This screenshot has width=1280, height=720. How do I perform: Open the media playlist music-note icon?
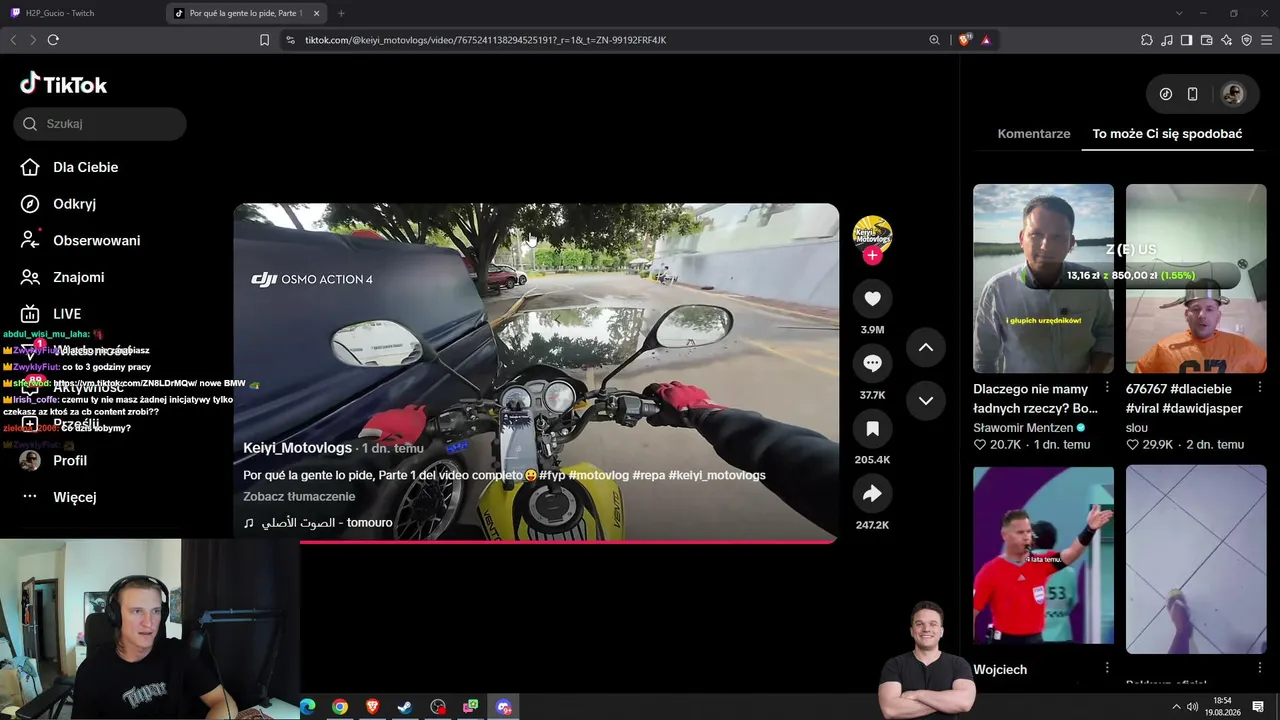click(x=1166, y=40)
